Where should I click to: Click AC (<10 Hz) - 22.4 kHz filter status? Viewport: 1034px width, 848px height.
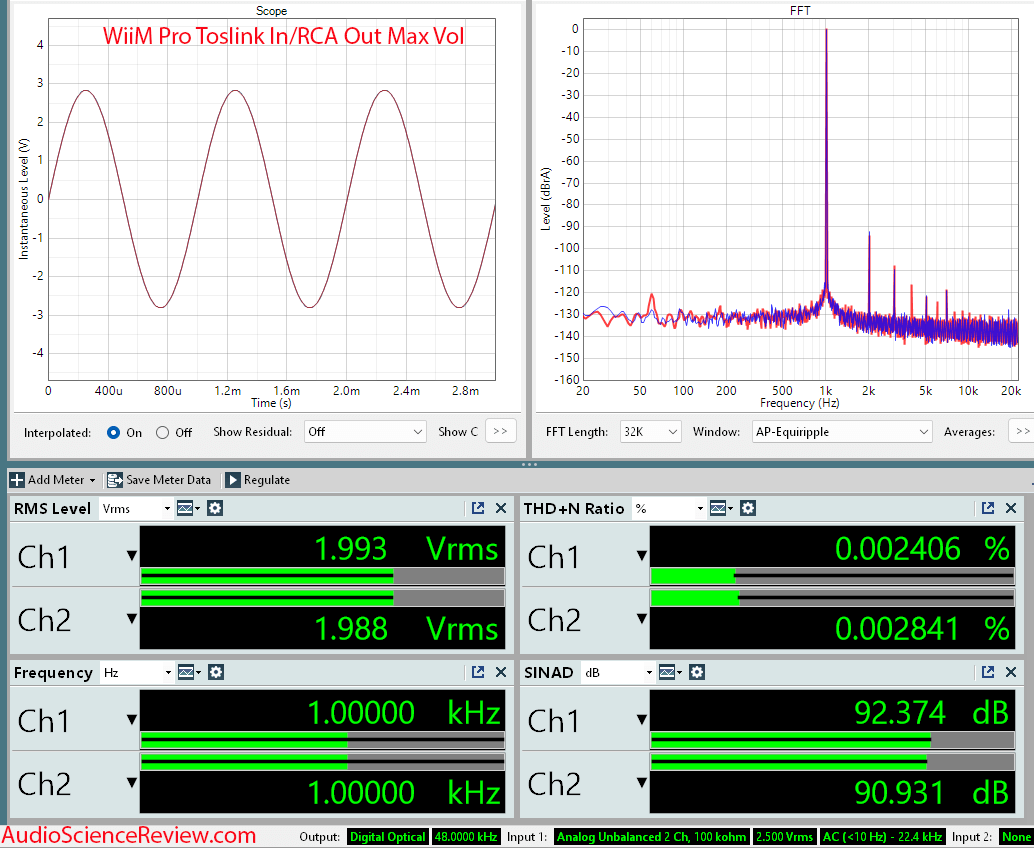882,837
